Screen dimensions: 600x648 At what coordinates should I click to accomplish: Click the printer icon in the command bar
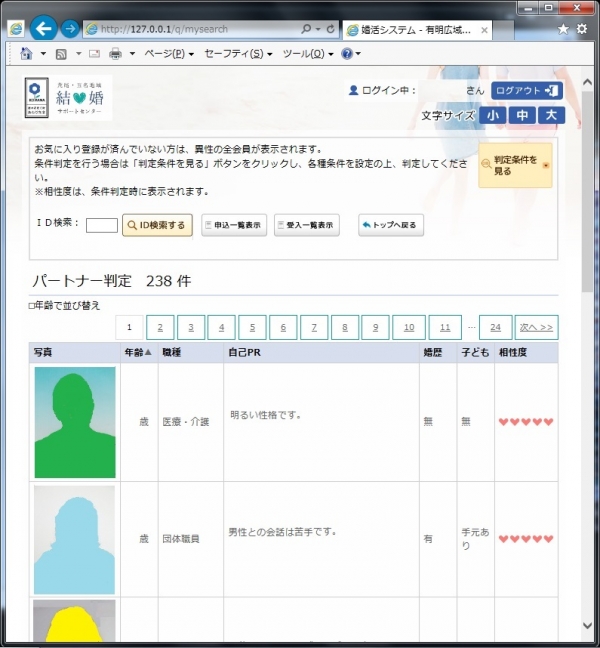[116, 53]
